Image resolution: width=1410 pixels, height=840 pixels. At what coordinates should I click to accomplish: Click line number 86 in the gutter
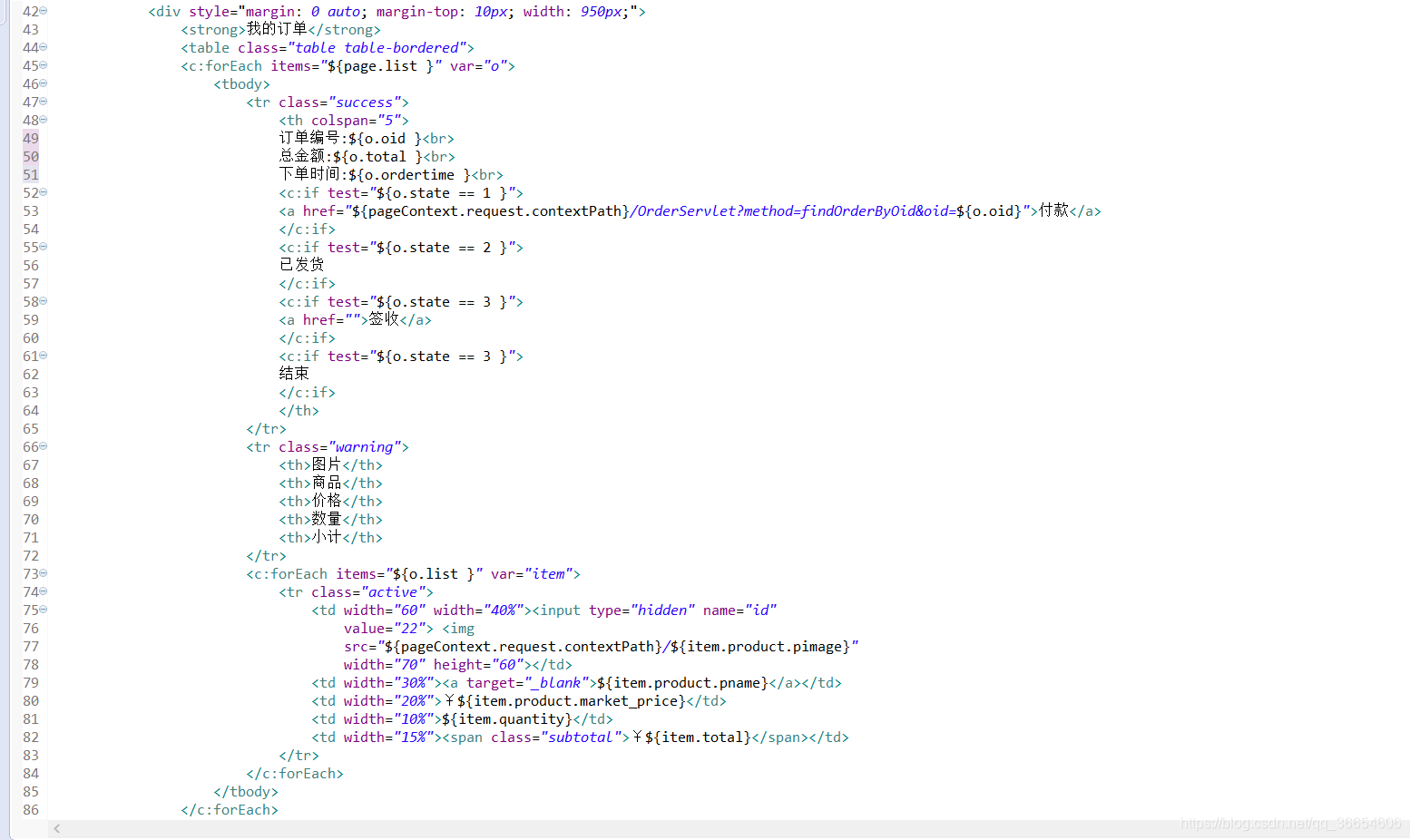[31, 809]
